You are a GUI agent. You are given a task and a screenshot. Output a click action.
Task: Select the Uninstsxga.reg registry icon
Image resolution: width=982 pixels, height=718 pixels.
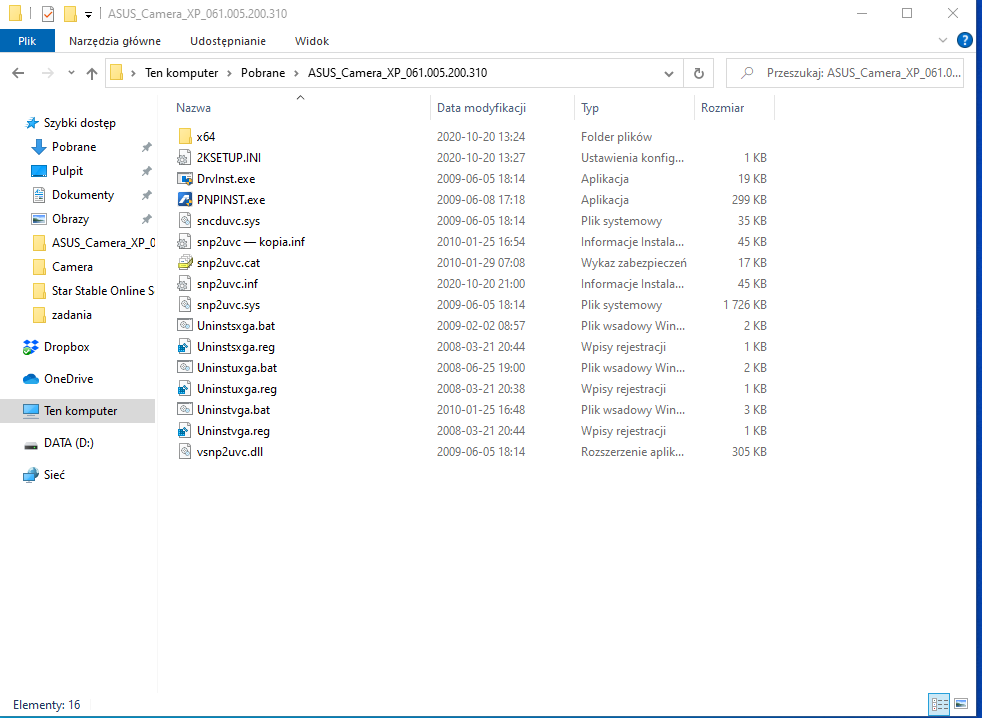click(x=185, y=346)
